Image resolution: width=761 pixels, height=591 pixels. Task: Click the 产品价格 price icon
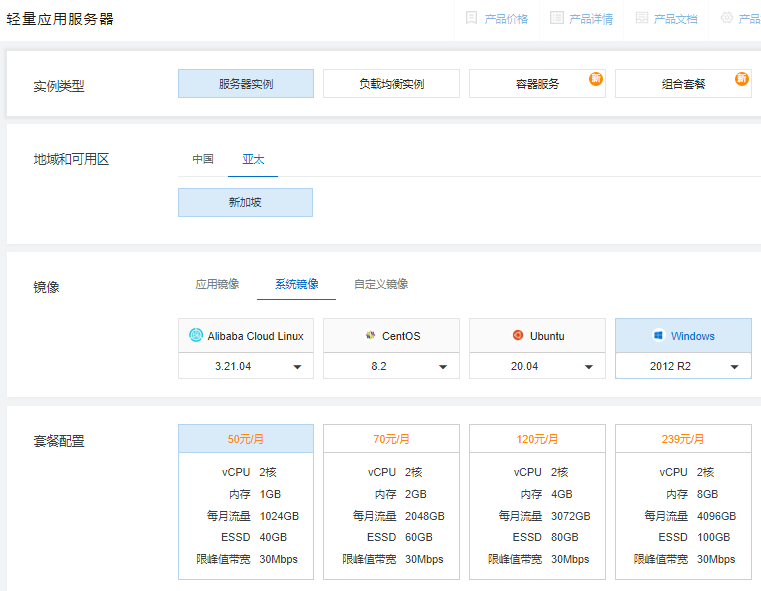click(x=471, y=18)
